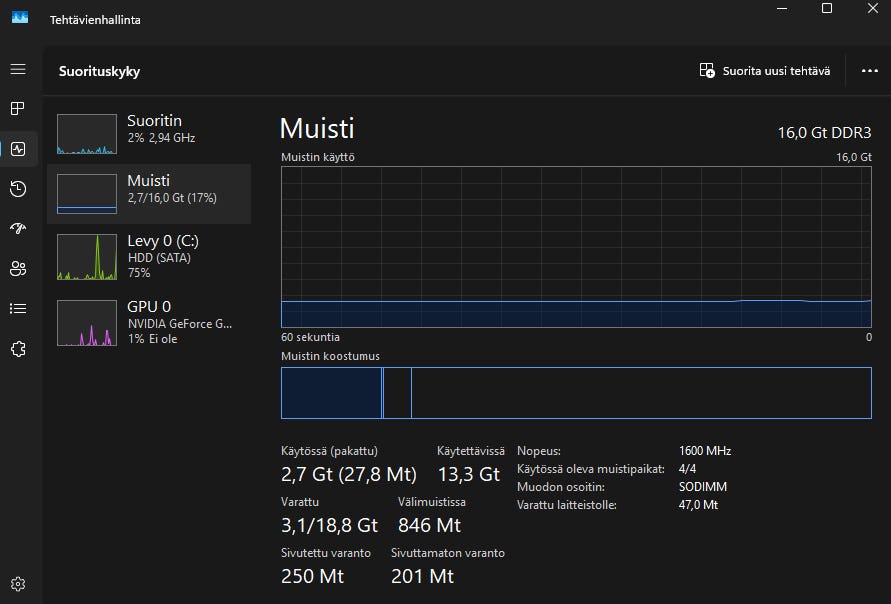This screenshot has width=891, height=604.
Task: Click the Suoritin mini usage graph thumbnail
Action: click(87, 134)
